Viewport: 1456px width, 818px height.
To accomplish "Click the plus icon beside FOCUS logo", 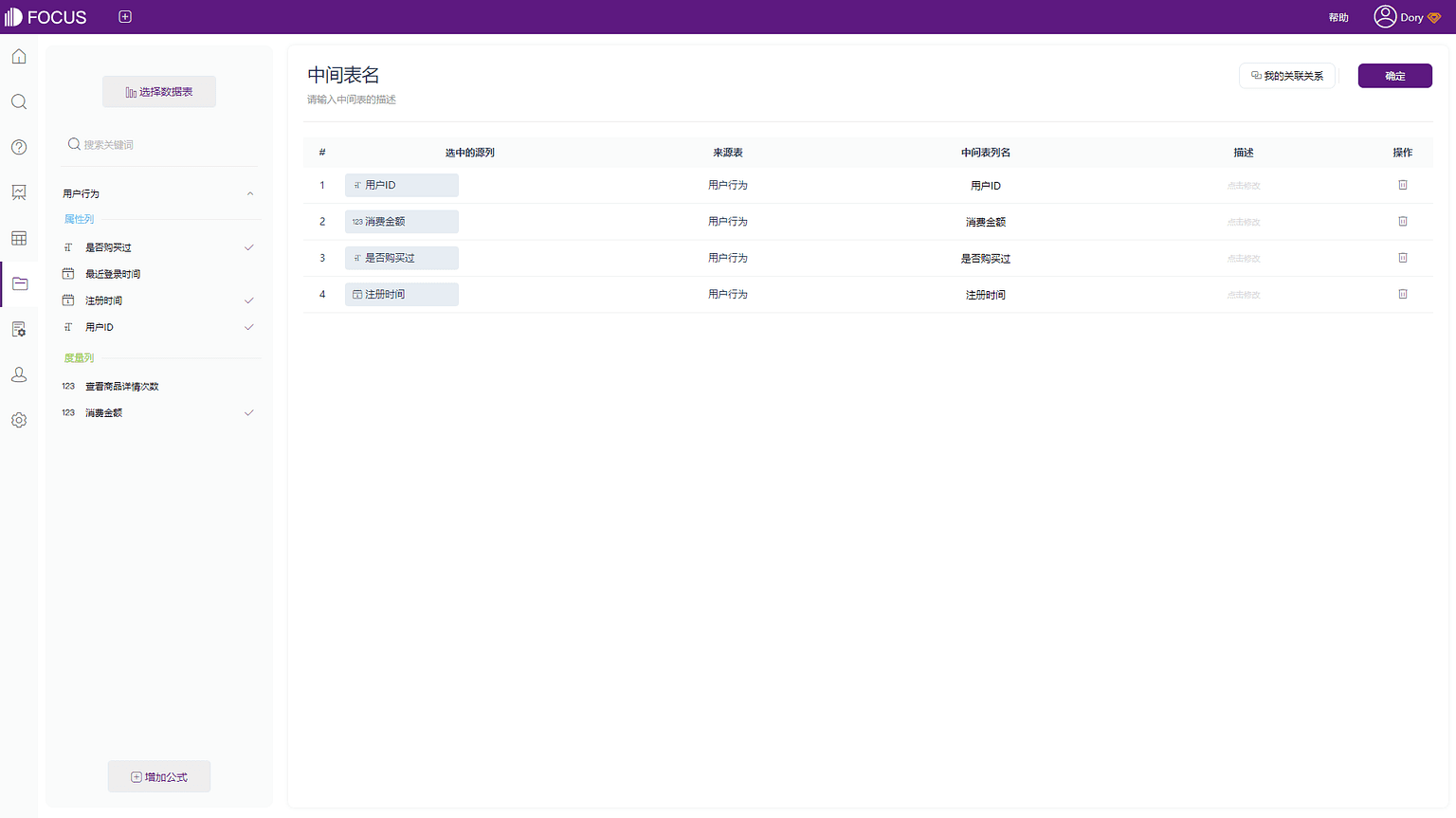I will (x=125, y=17).
